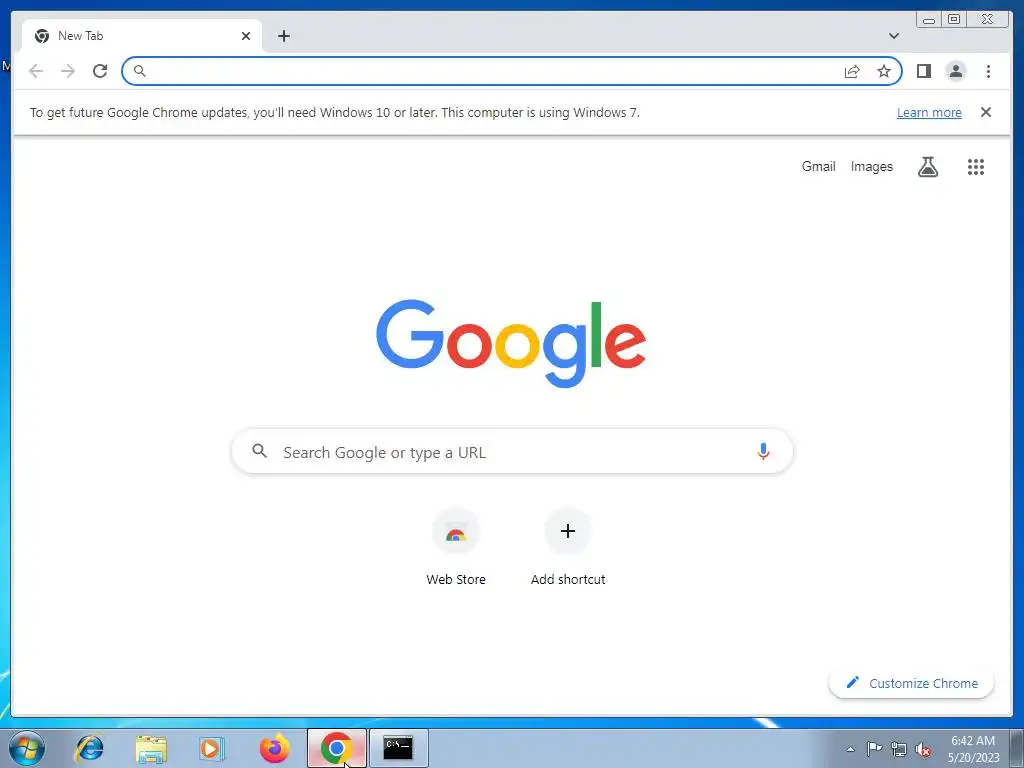This screenshot has width=1024, height=768.
Task: Click the Add shortcut button
Action: [x=568, y=547]
